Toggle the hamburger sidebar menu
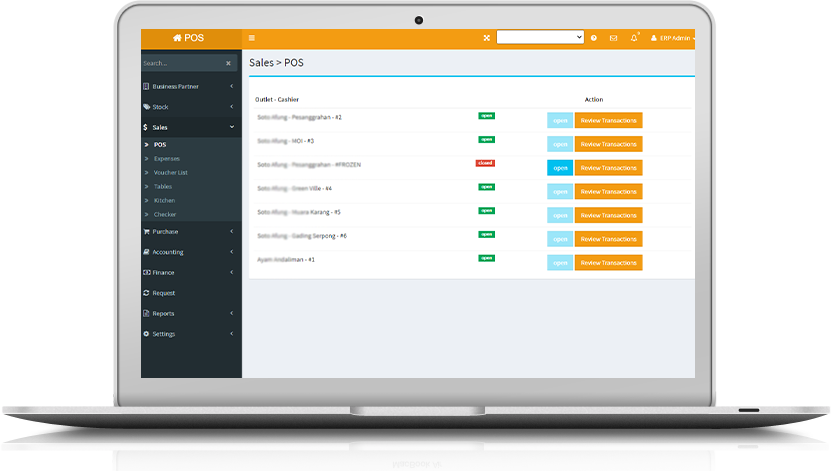This screenshot has height=471, width=831. coord(251,38)
